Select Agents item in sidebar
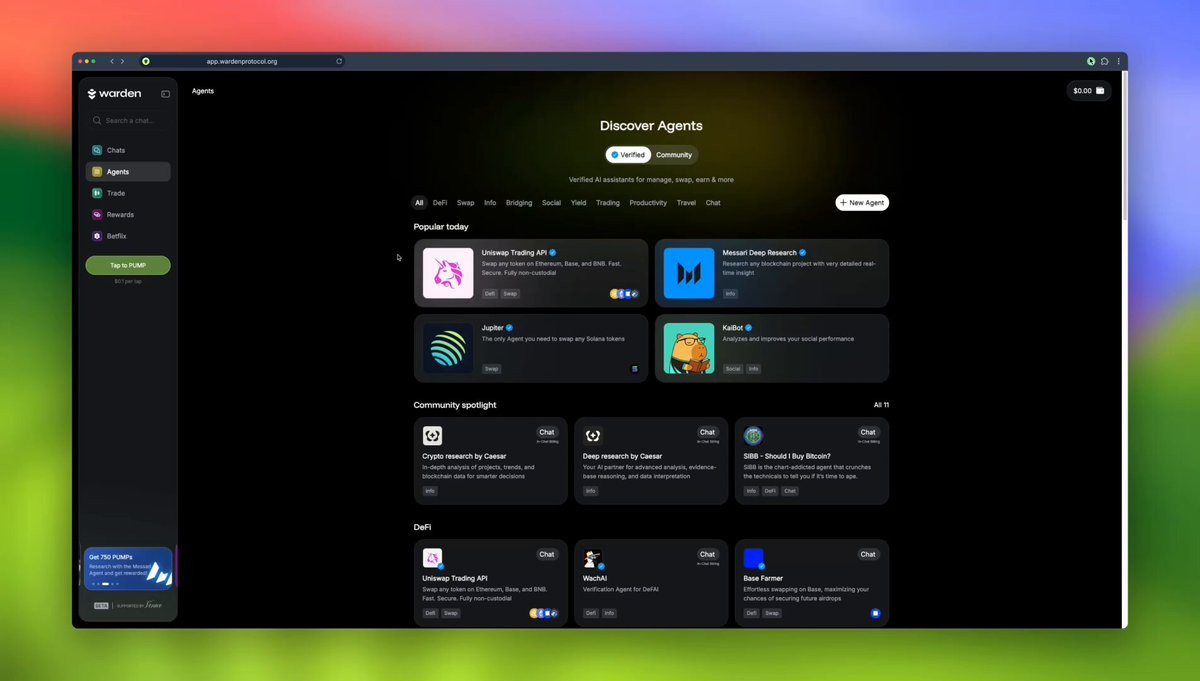Viewport: 1200px width, 681px height. coord(128,172)
